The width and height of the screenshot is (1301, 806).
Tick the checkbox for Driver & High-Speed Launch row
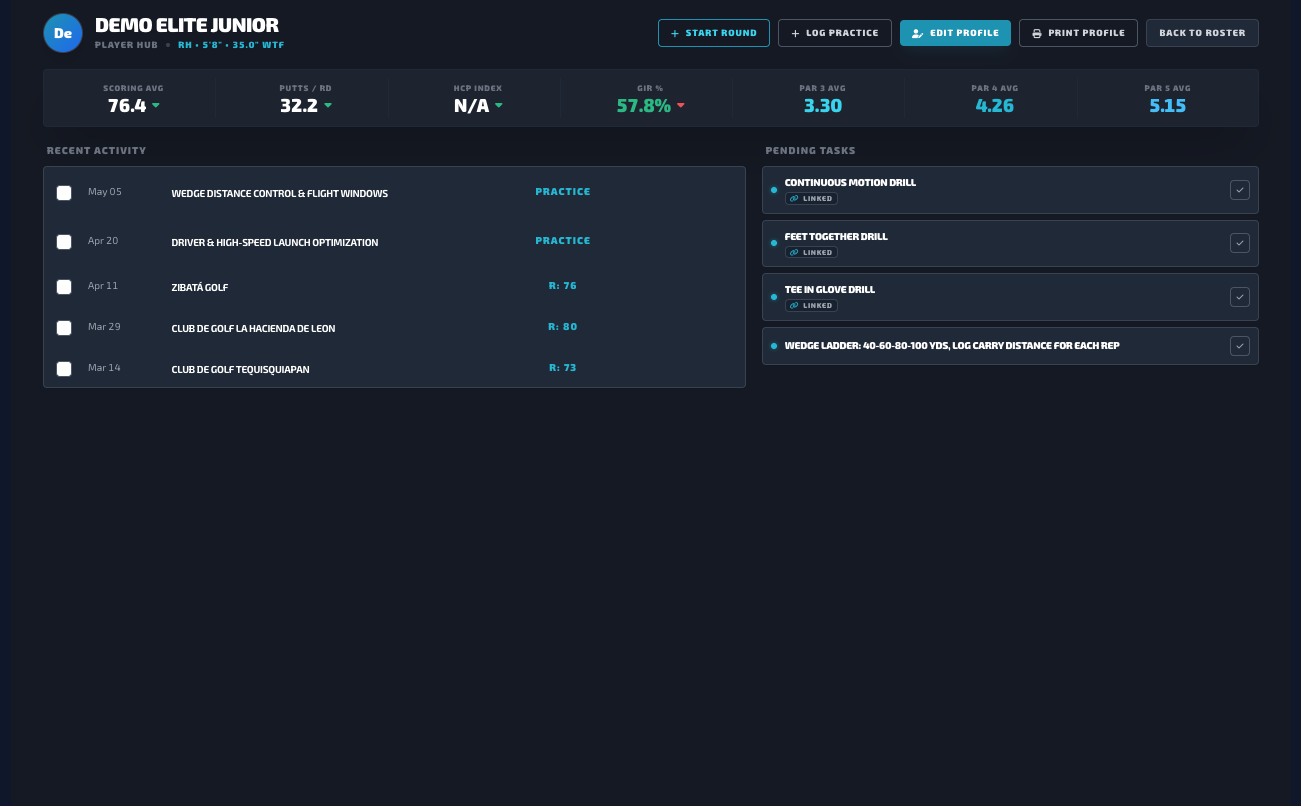(x=64, y=242)
